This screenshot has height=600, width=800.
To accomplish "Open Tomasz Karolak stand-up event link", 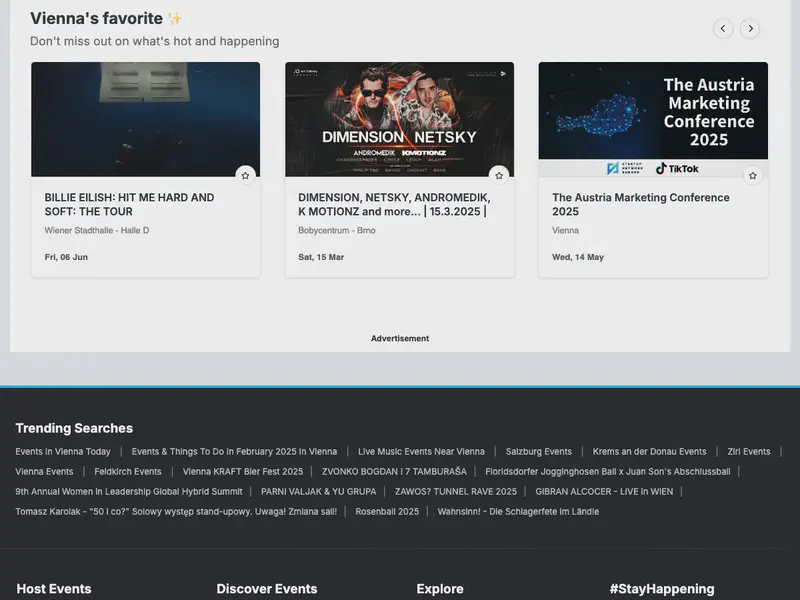I will [176, 511].
